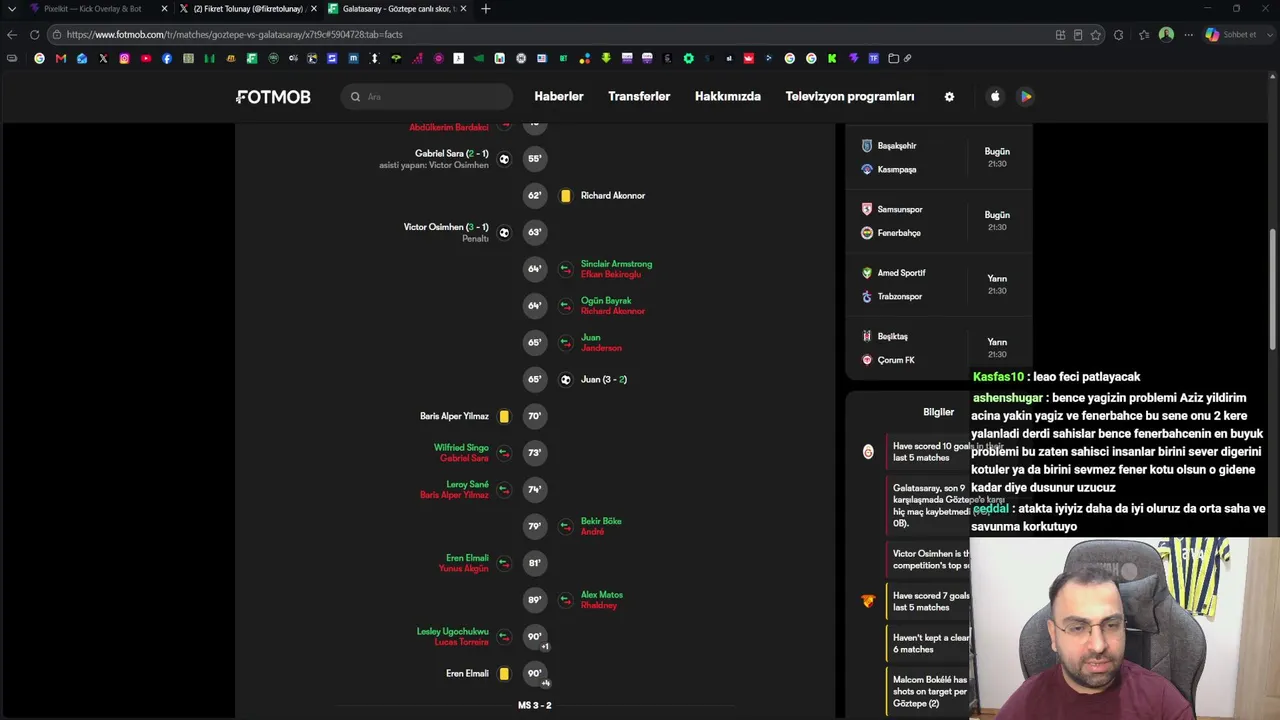Viewport: 1280px width, 720px height.
Task: Open Televizyon programları menu item
Action: coord(850,97)
